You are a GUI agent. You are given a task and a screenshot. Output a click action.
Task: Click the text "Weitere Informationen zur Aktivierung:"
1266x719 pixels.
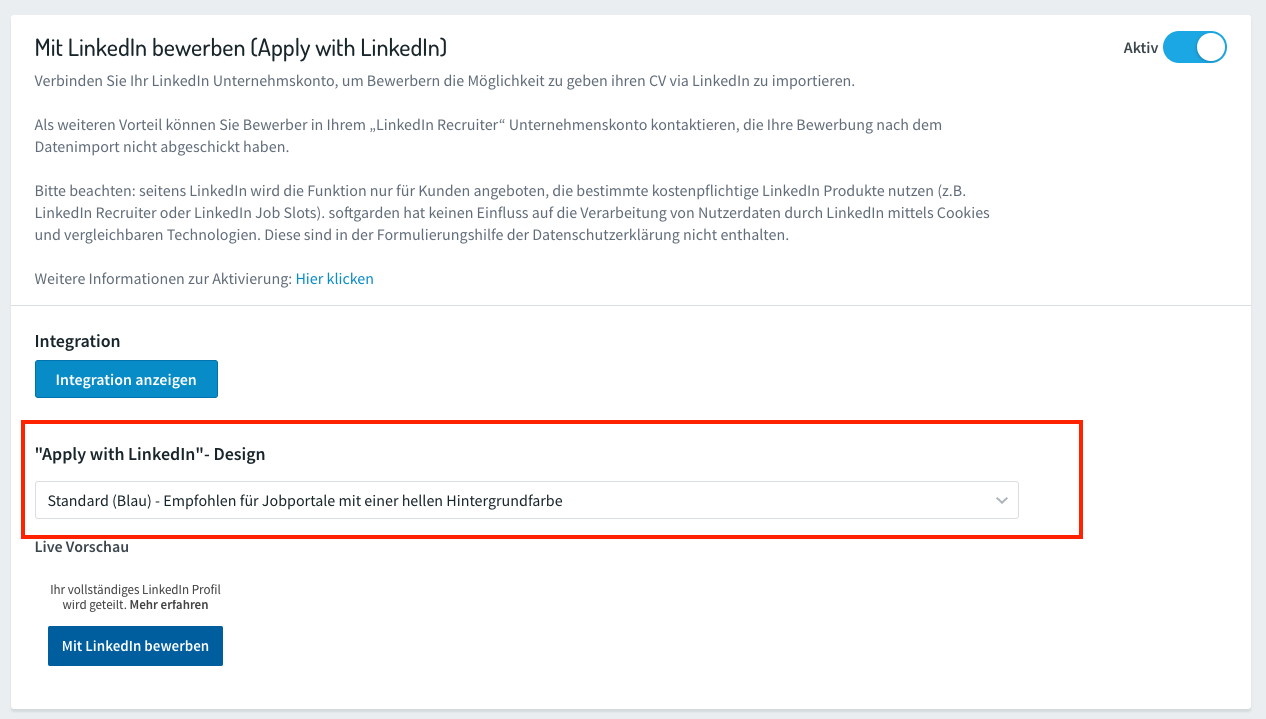[x=163, y=279]
